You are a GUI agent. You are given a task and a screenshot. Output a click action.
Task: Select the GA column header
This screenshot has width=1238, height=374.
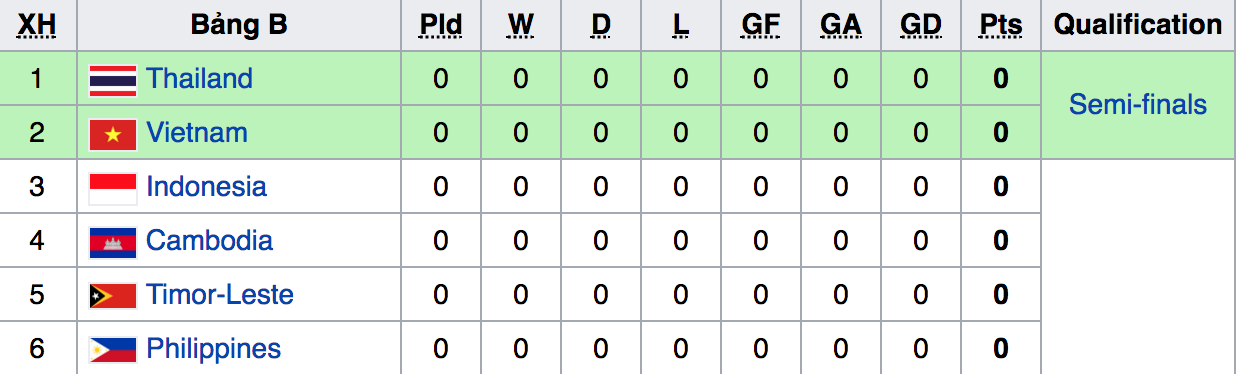pyautogui.click(x=841, y=25)
